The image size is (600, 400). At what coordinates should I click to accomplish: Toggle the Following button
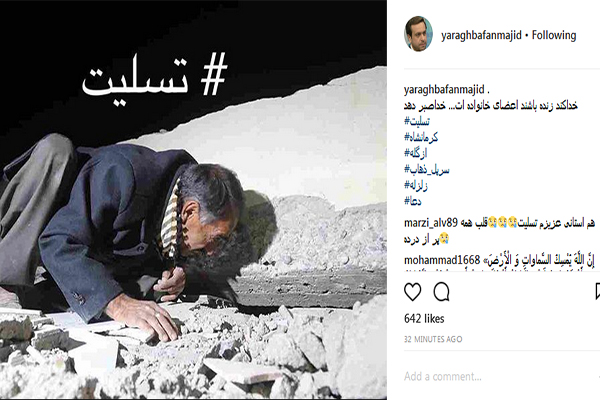554,35
